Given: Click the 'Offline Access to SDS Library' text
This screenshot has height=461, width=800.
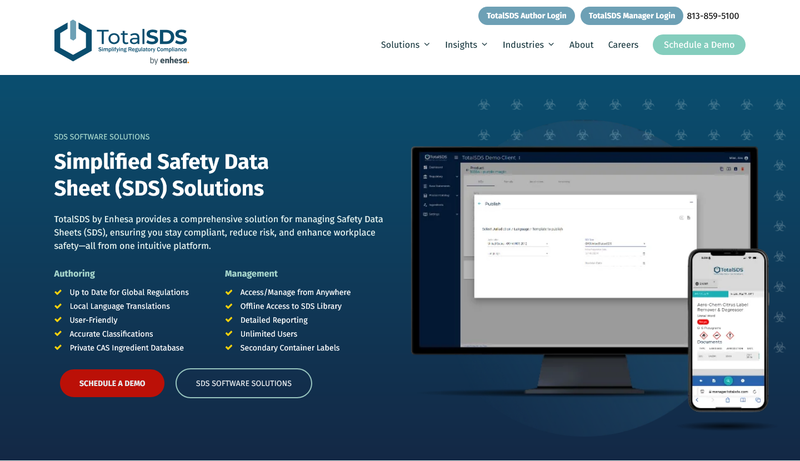Looking at the screenshot, I should [x=291, y=306].
